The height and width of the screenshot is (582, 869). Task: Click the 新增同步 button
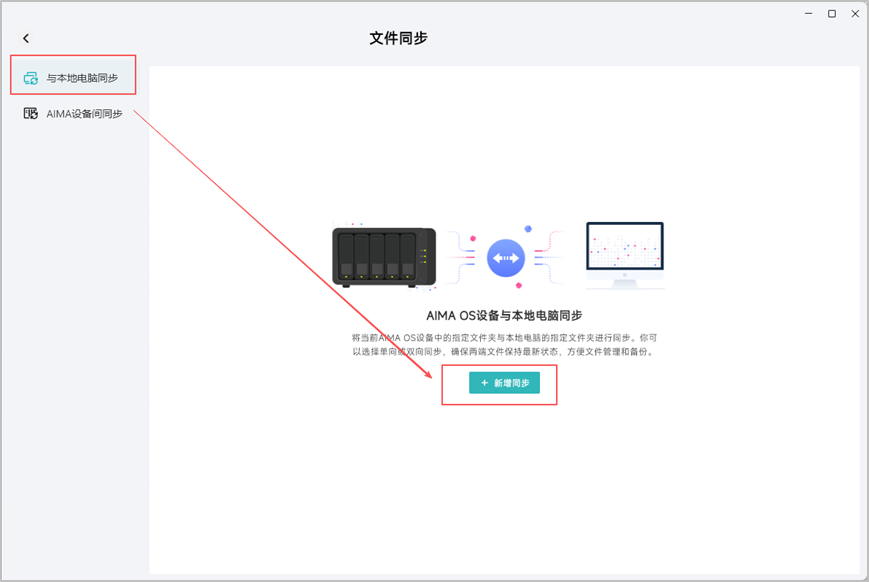[x=504, y=383]
